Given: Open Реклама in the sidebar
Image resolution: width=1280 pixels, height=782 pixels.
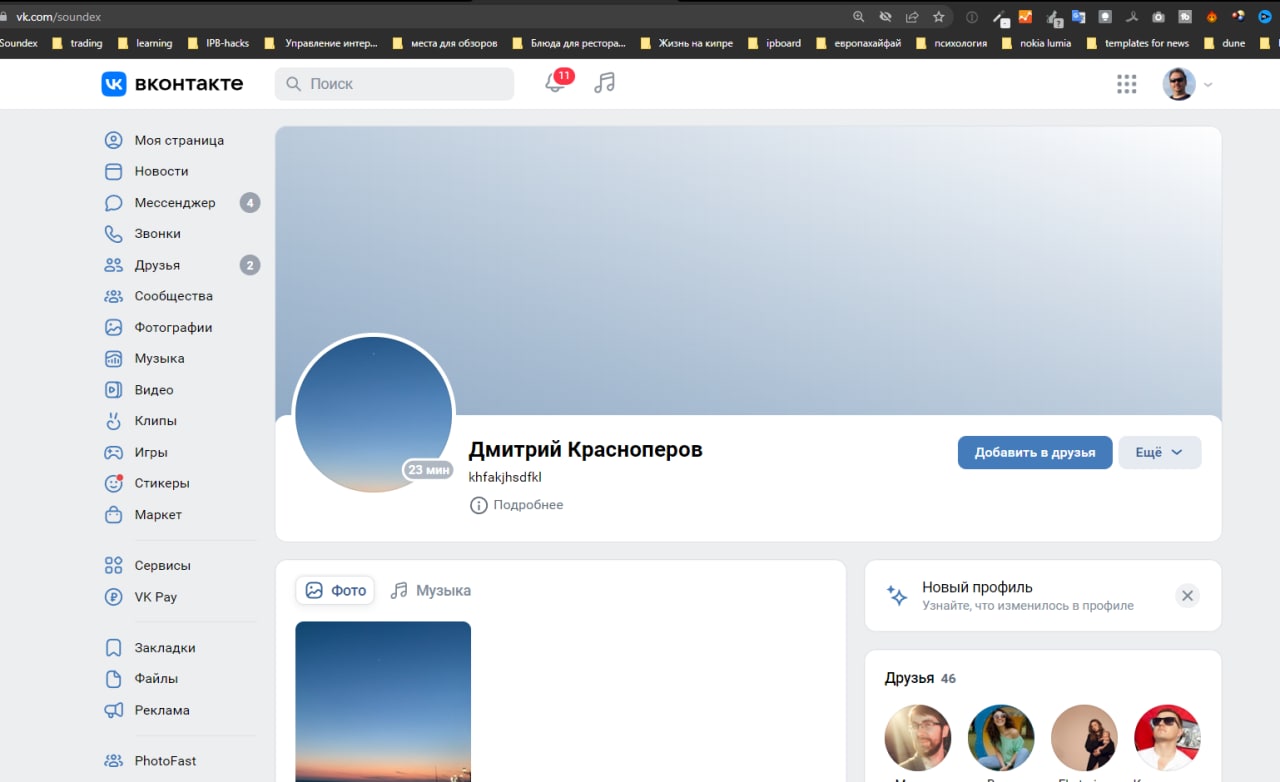Looking at the screenshot, I should 147,710.
